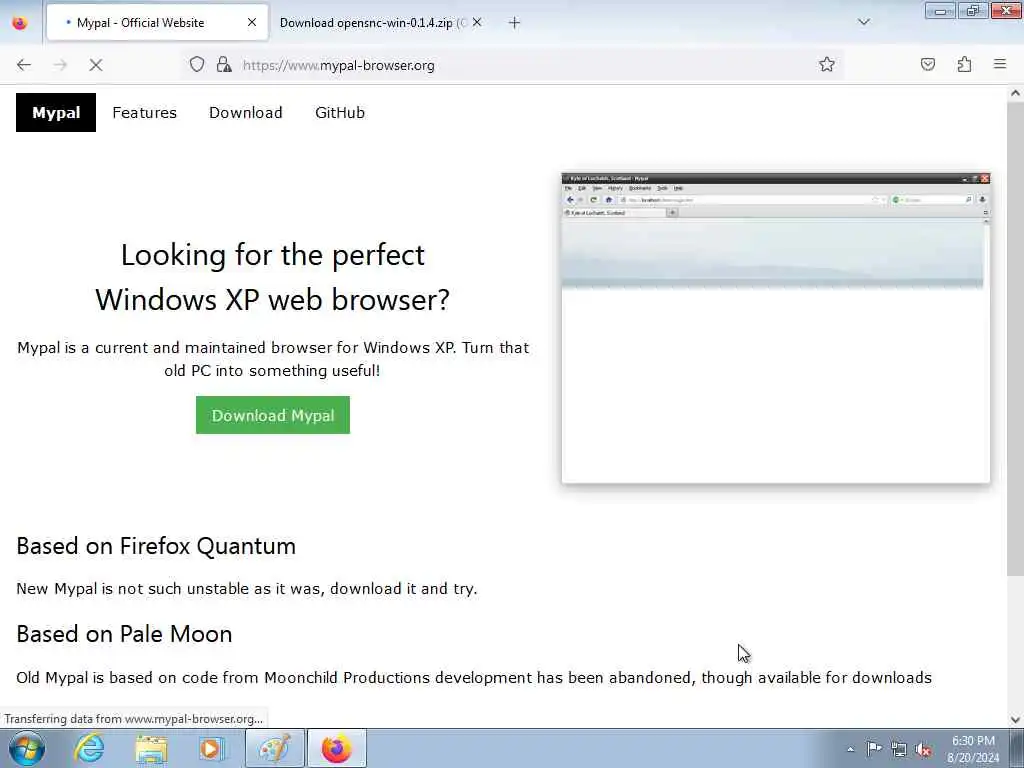
Task: Open a new tab with plus button
Action: [x=515, y=23]
